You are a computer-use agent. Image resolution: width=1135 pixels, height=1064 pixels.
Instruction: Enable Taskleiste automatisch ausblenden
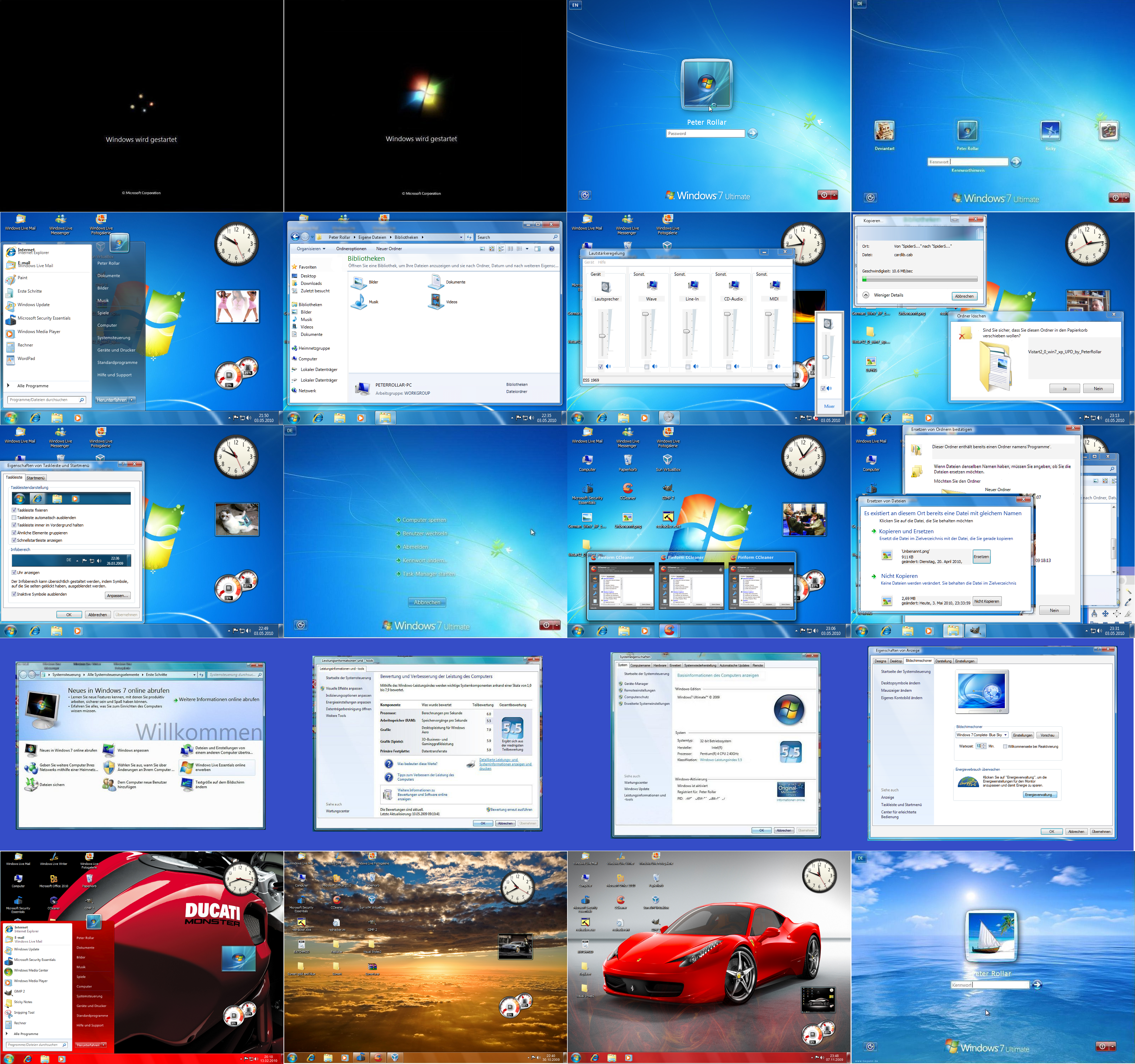coord(14,517)
